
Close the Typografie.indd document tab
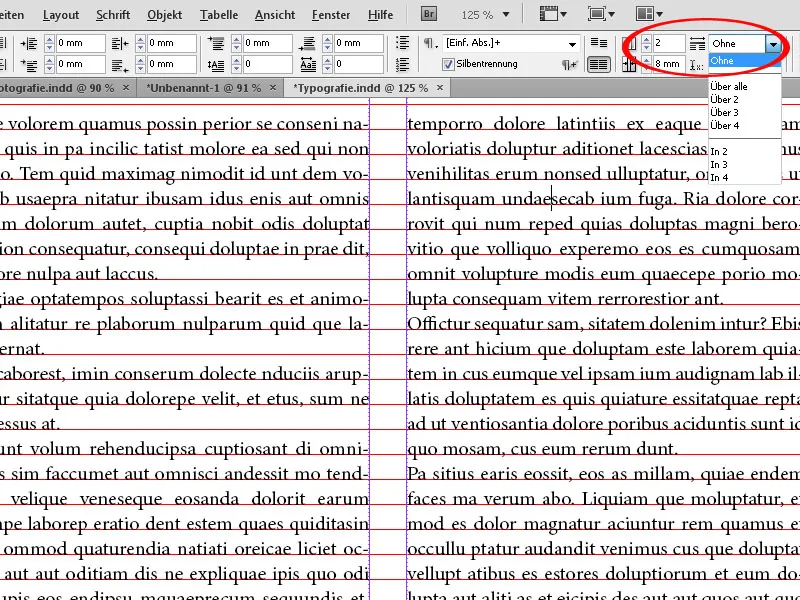point(440,88)
